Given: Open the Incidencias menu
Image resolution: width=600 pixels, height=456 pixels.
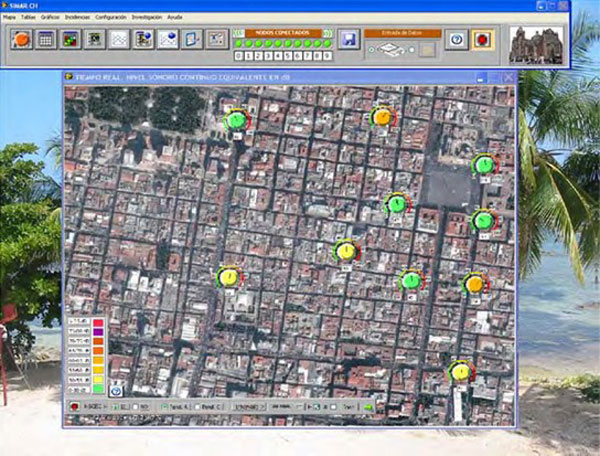Looking at the screenshot, I should (76, 18).
